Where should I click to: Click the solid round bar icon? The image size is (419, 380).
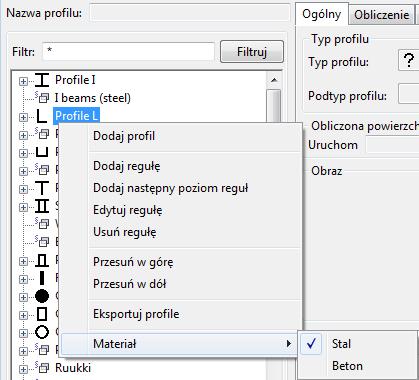click(x=42, y=296)
